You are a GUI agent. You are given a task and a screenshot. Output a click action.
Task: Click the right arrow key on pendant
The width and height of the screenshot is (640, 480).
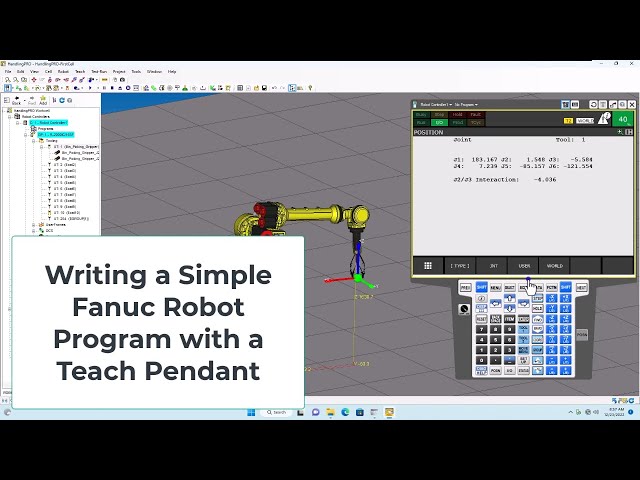tap(524, 303)
